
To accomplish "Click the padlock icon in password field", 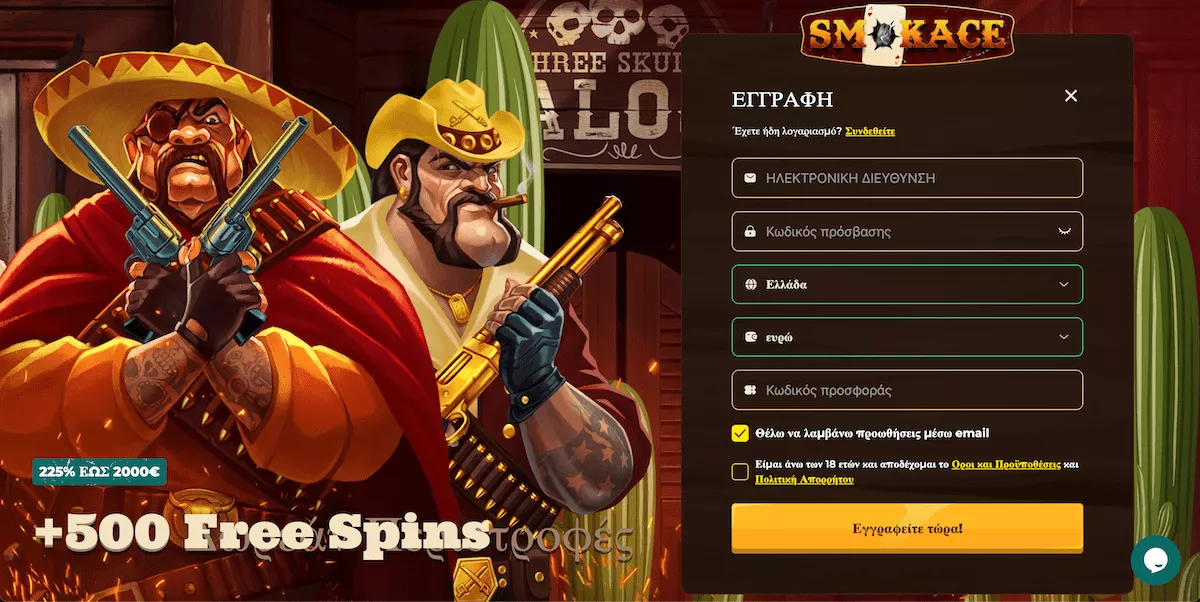I will coord(750,232).
